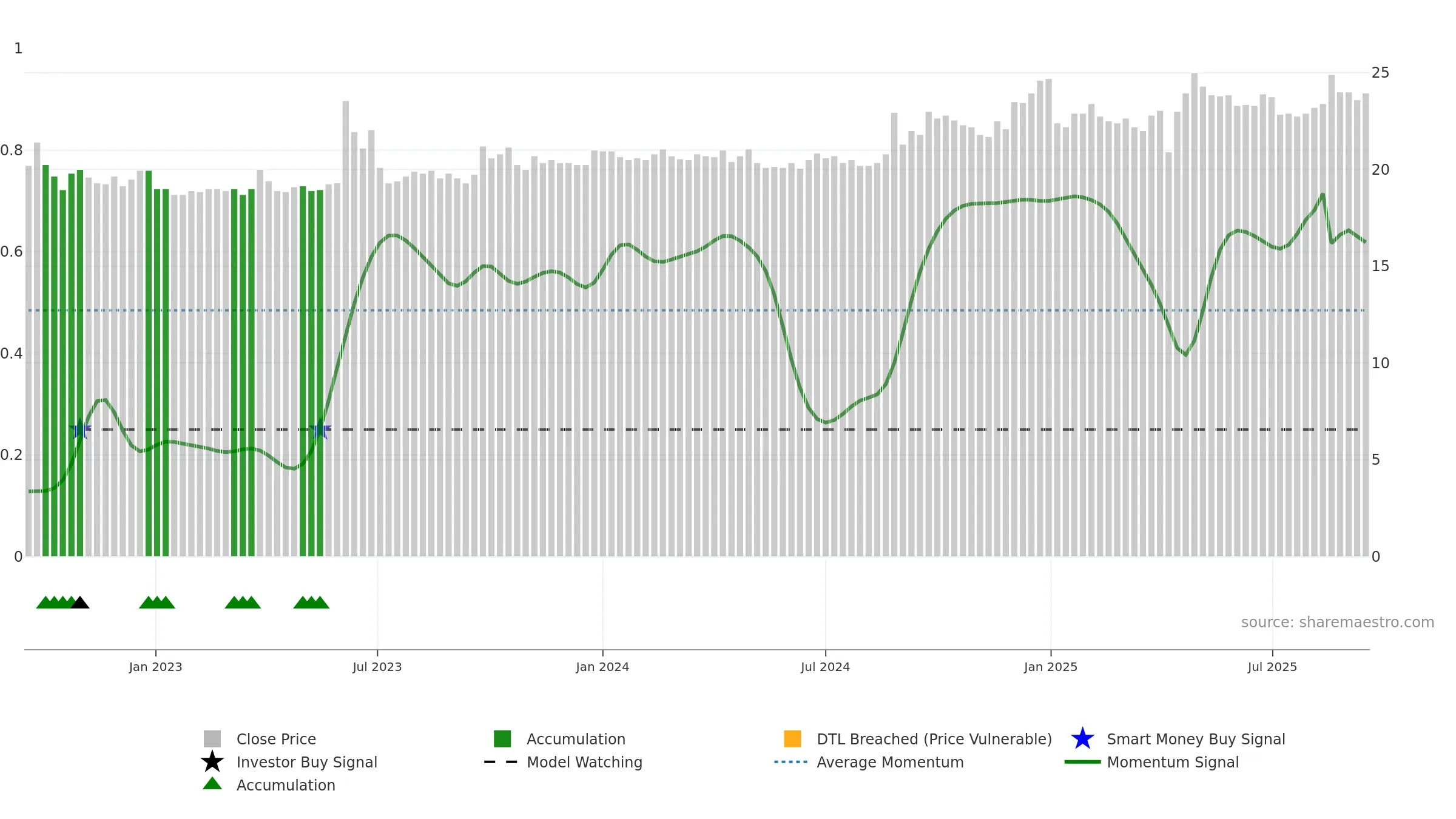This screenshot has width=1456, height=819.
Task: Click the last green triangle cluster before Jul 2023
Action: coord(311,602)
